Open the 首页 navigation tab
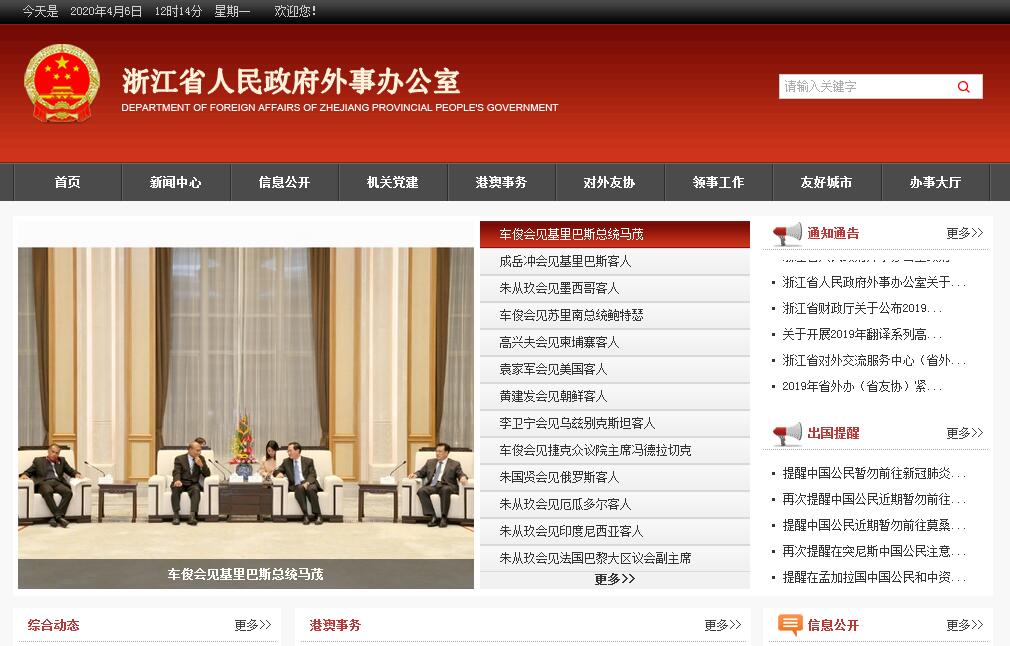Viewport: 1010px width, 646px height. click(67, 182)
